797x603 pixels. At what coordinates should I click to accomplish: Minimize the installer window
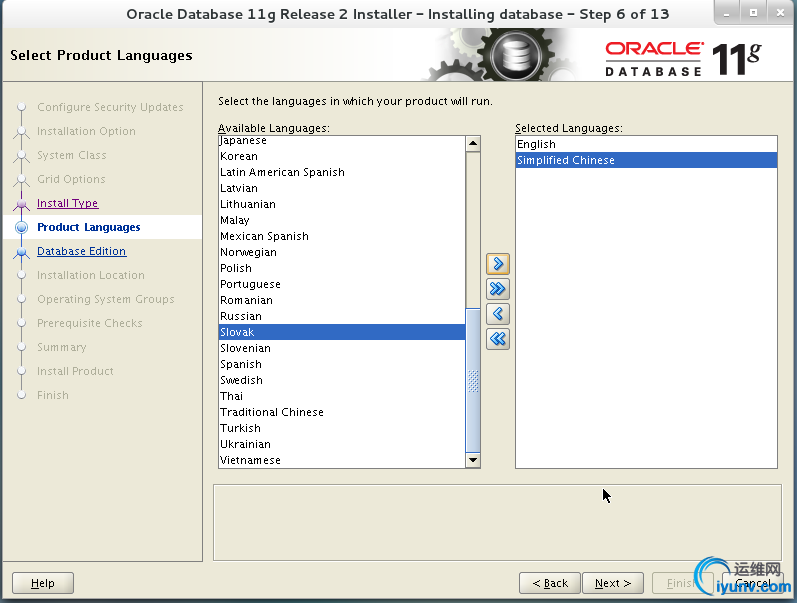(727, 13)
